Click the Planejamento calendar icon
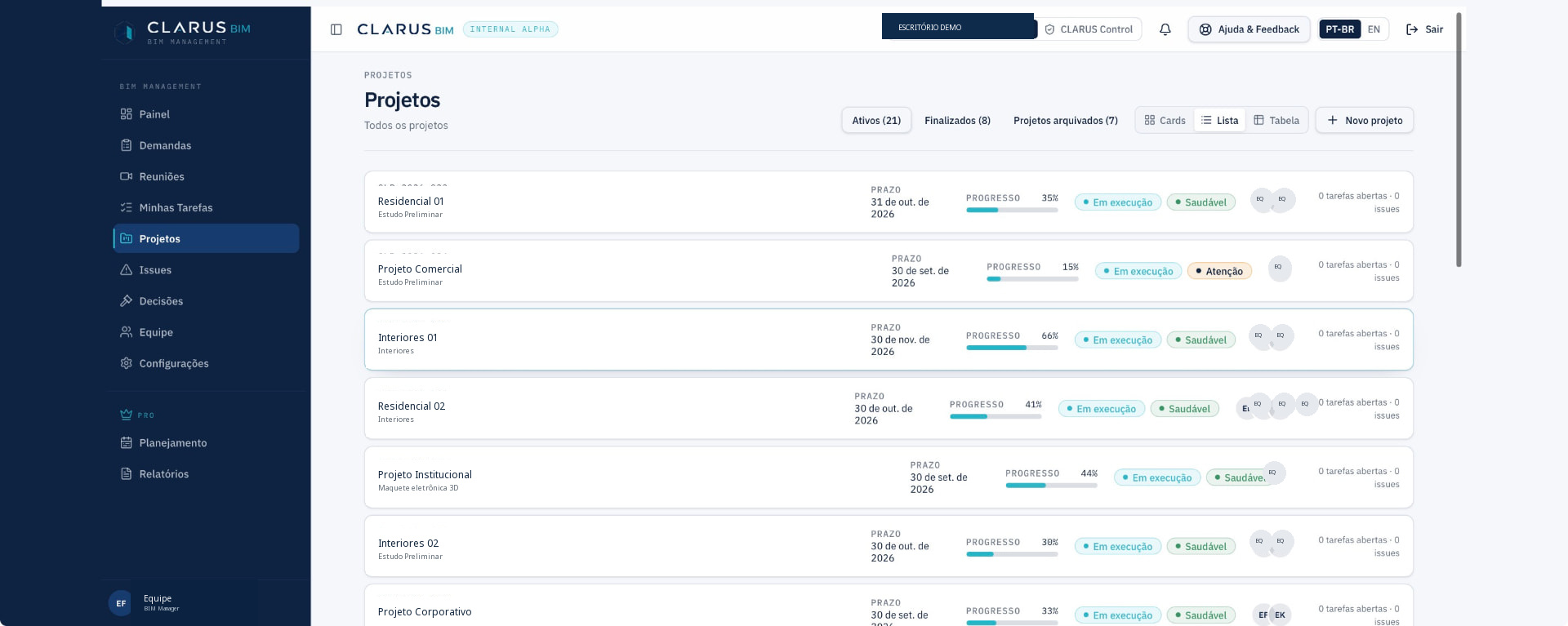 click(126, 442)
